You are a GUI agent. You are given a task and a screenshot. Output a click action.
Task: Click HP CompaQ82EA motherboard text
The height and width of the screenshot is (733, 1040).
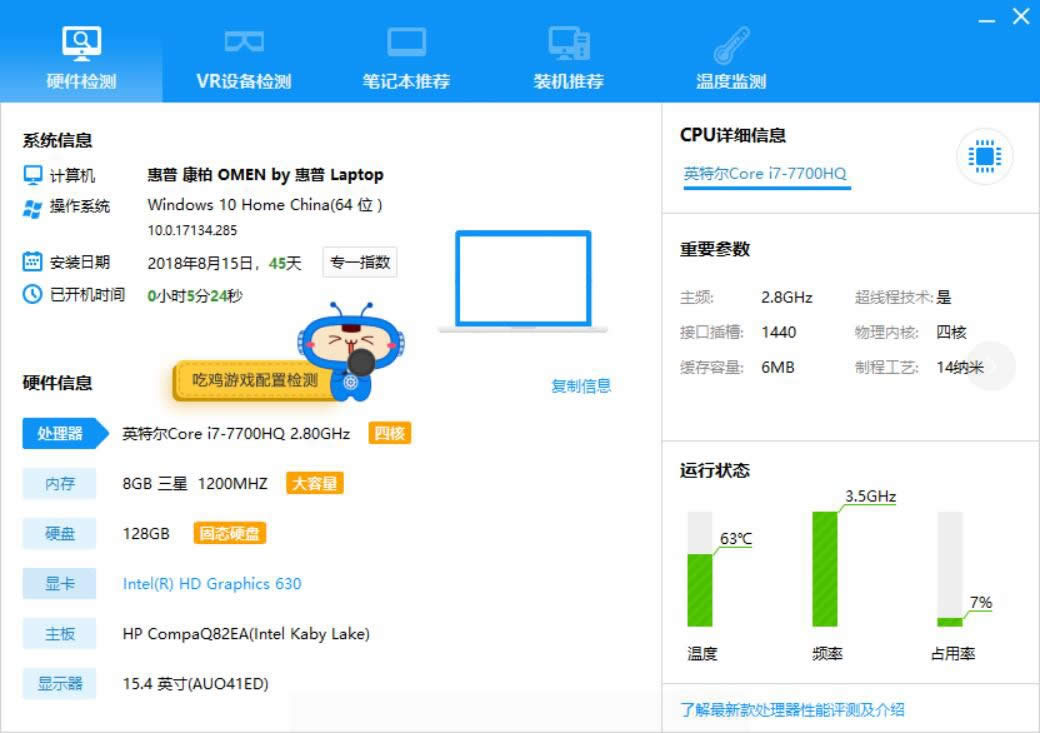coord(246,634)
